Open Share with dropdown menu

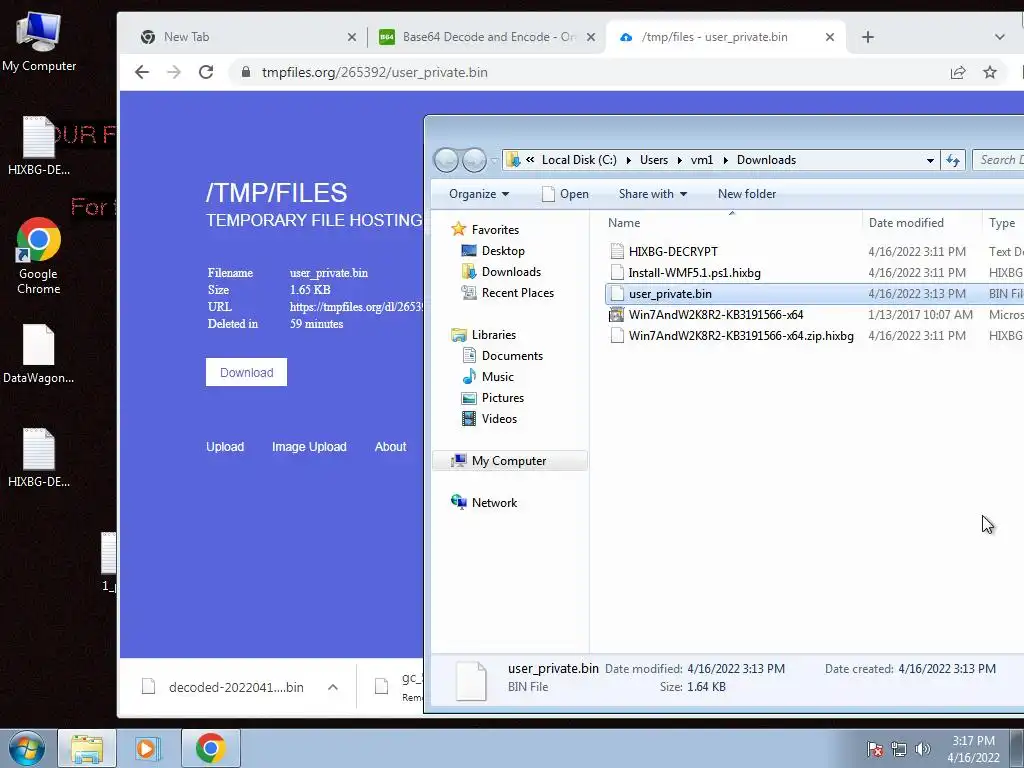click(653, 194)
